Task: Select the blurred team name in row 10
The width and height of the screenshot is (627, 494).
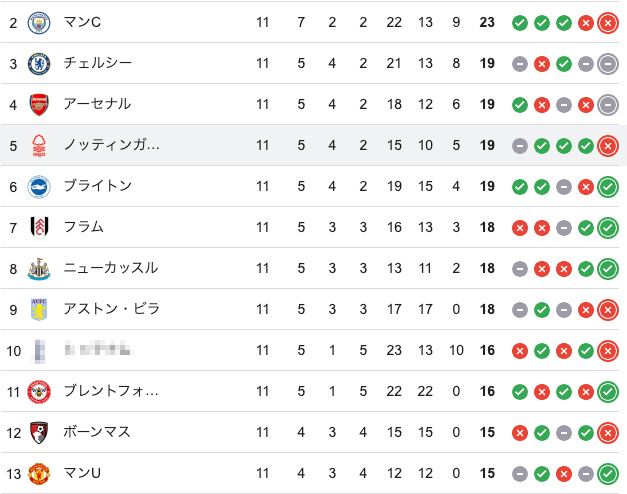Action: tap(98, 349)
